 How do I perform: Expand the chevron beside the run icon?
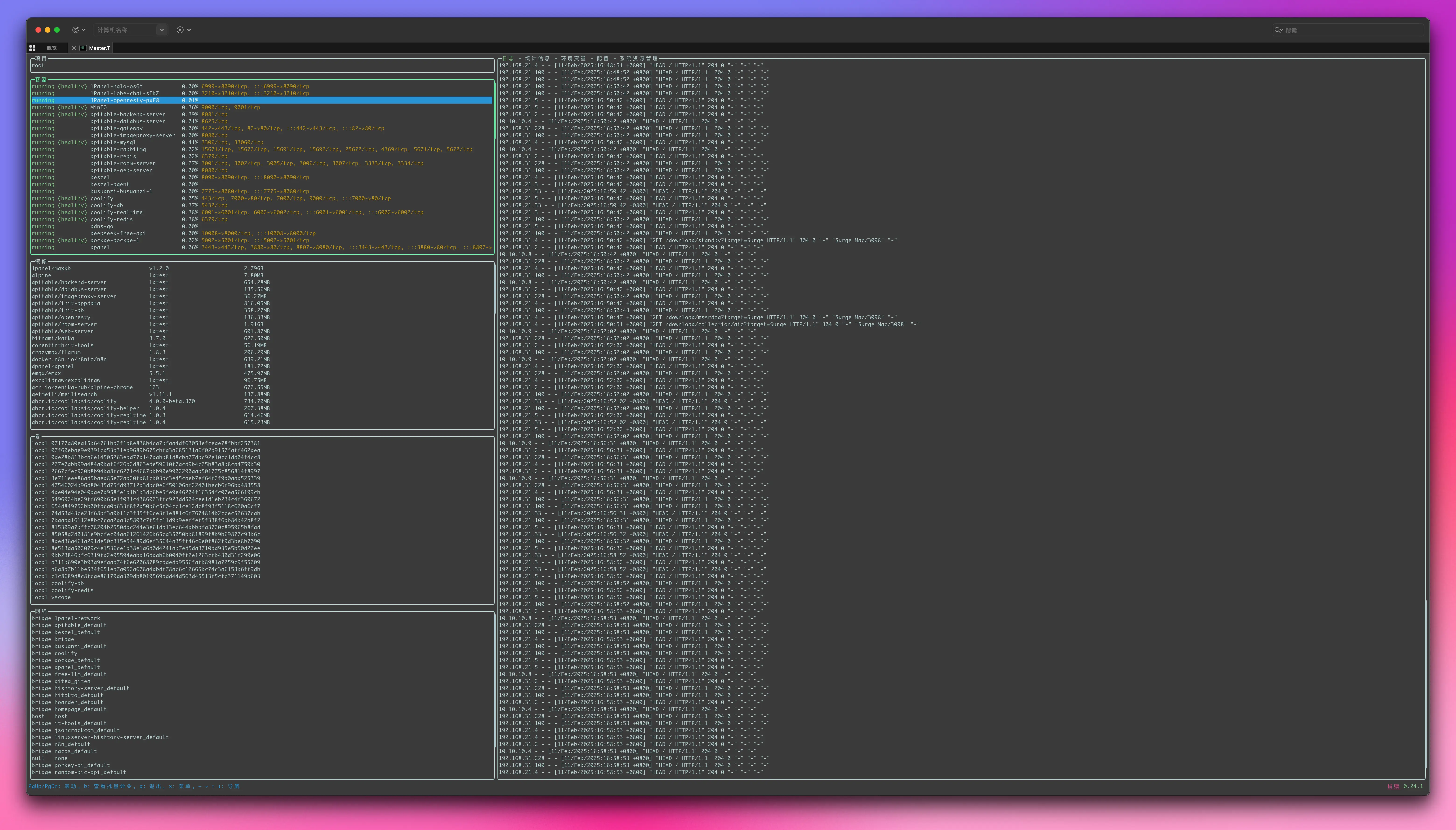pos(189,30)
